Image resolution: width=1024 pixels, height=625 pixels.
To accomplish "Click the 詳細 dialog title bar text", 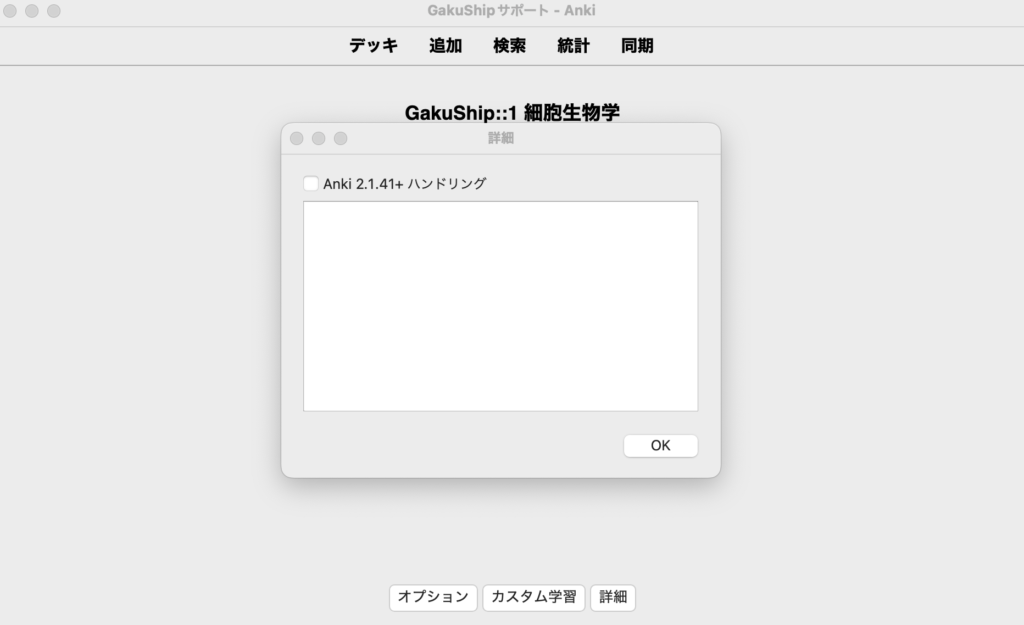I will point(500,139).
